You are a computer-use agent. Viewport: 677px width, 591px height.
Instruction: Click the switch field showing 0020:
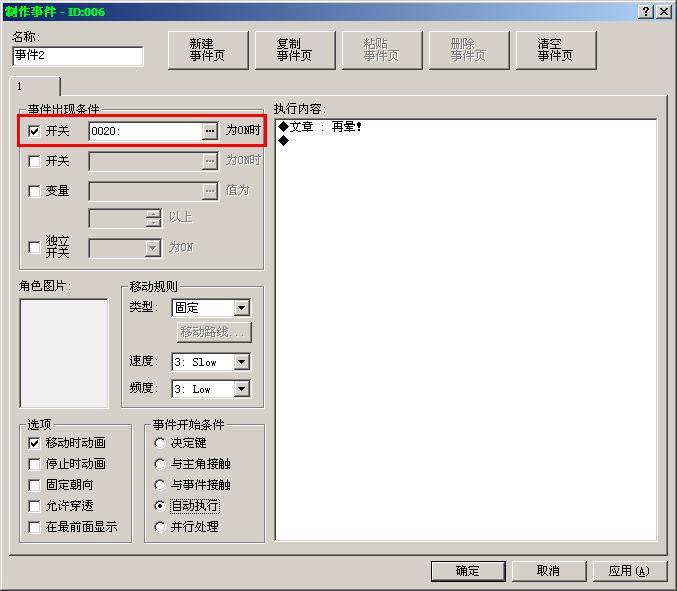(146, 131)
